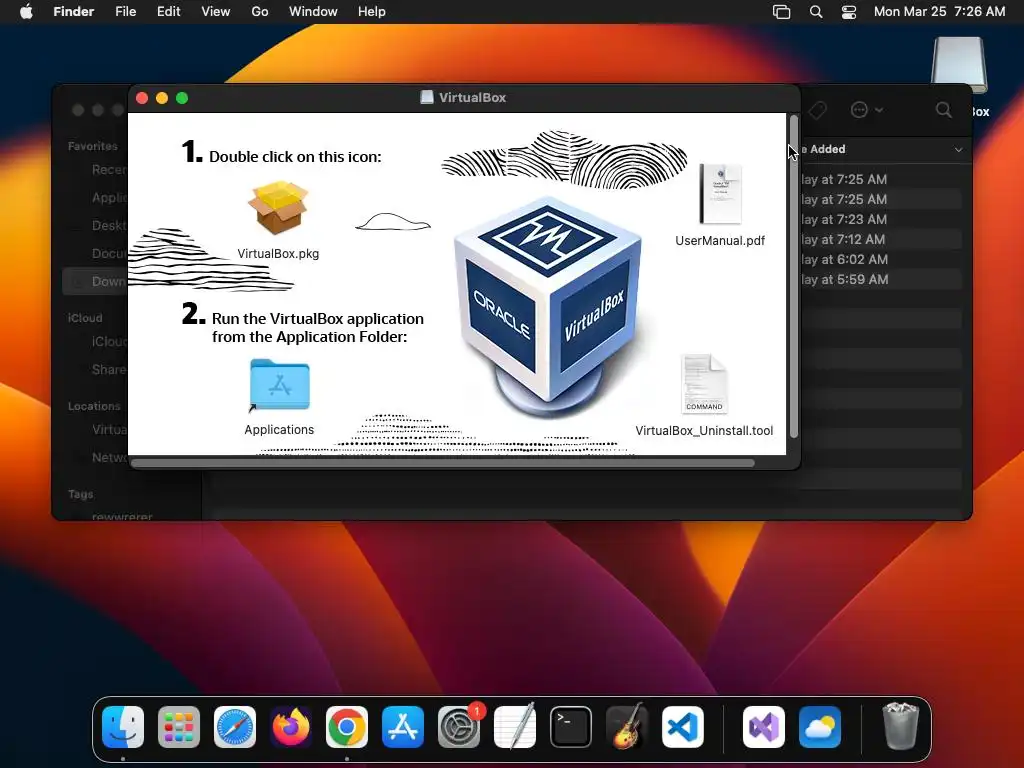This screenshot has height=768, width=1024.
Task: Click the horizontal scrollbar in VirtualBox window
Action: tap(443, 463)
